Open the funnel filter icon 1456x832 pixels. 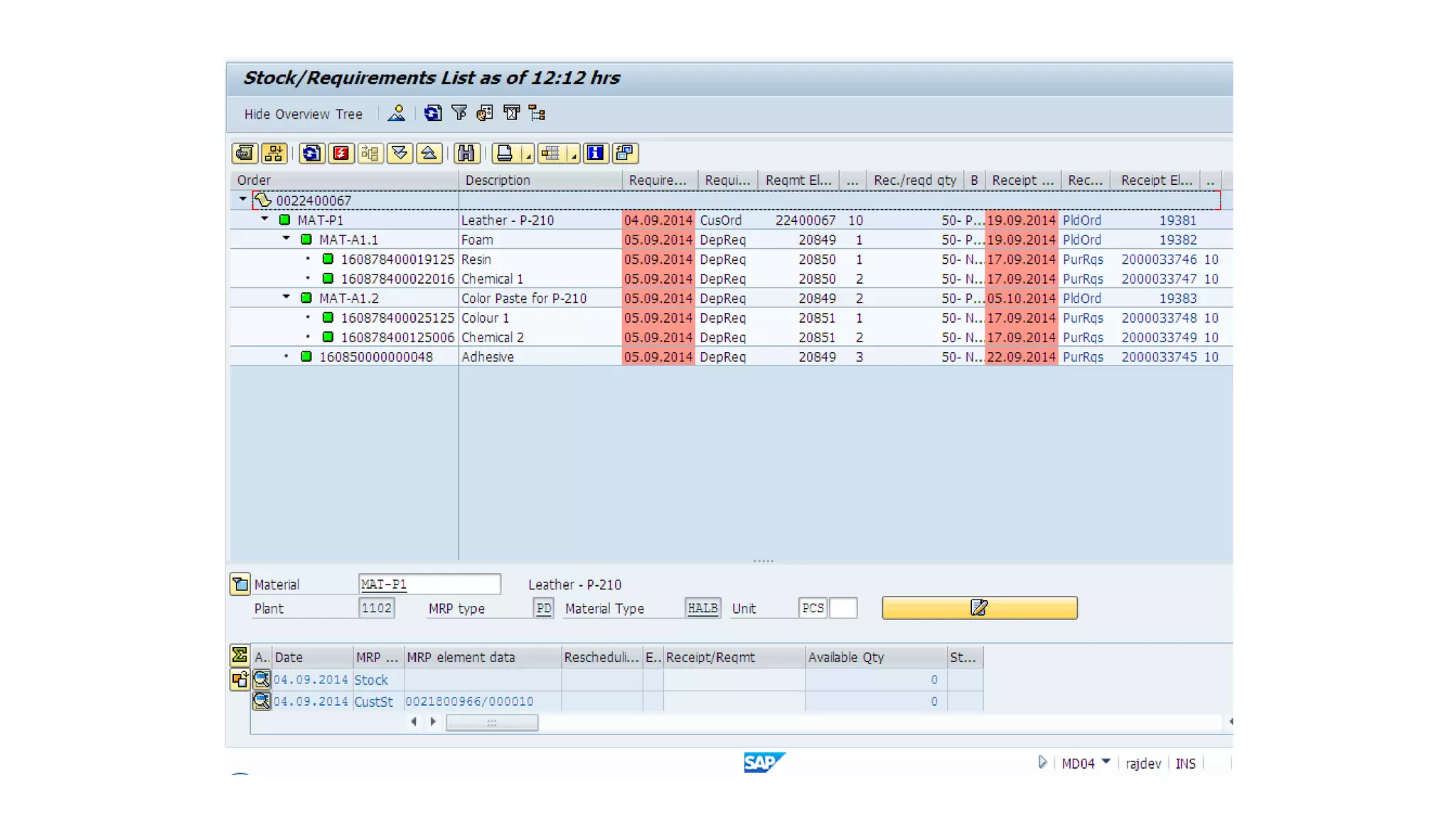click(x=459, y=113)
